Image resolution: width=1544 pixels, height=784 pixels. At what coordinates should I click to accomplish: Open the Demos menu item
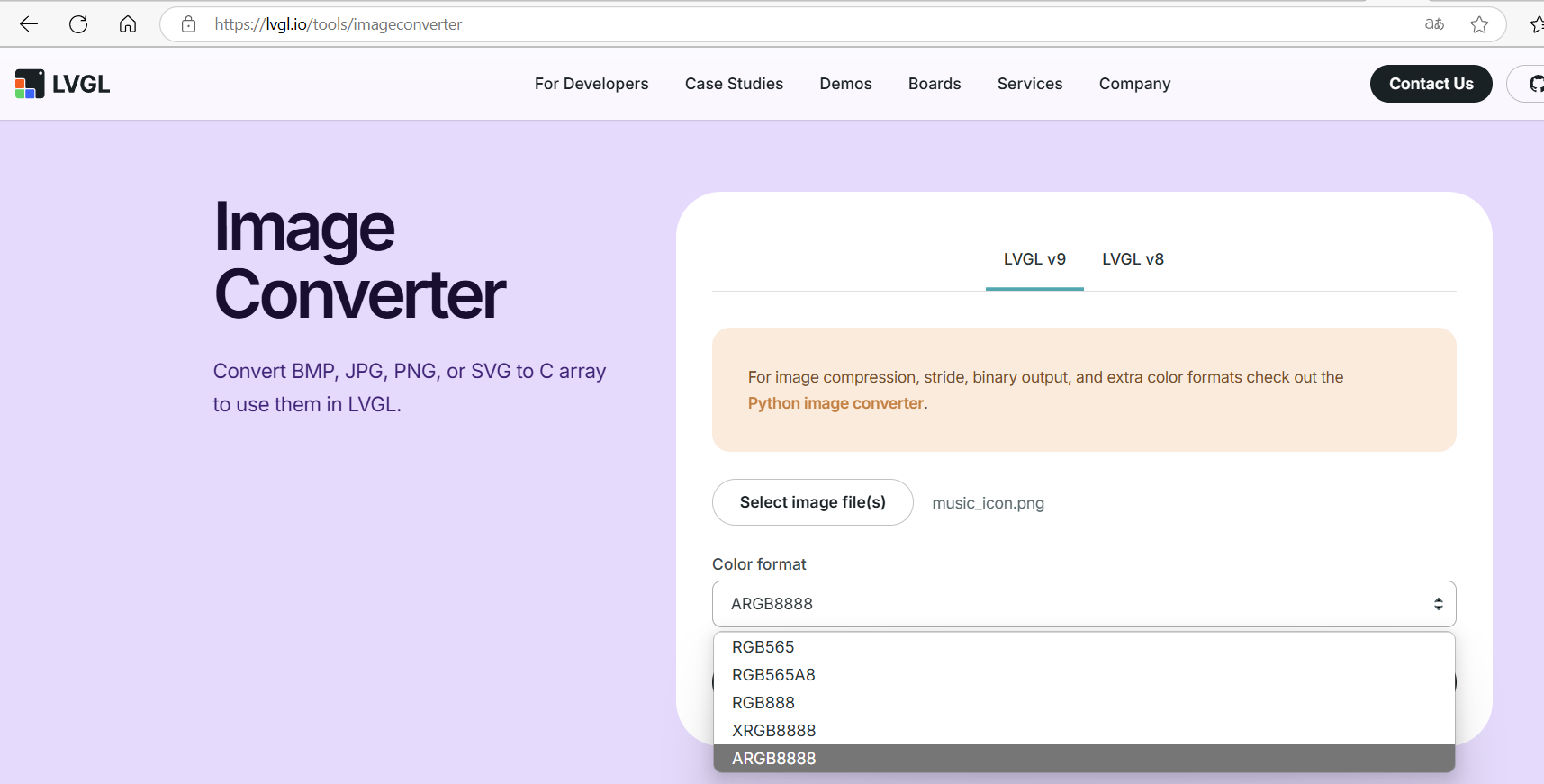pos(845,84)
